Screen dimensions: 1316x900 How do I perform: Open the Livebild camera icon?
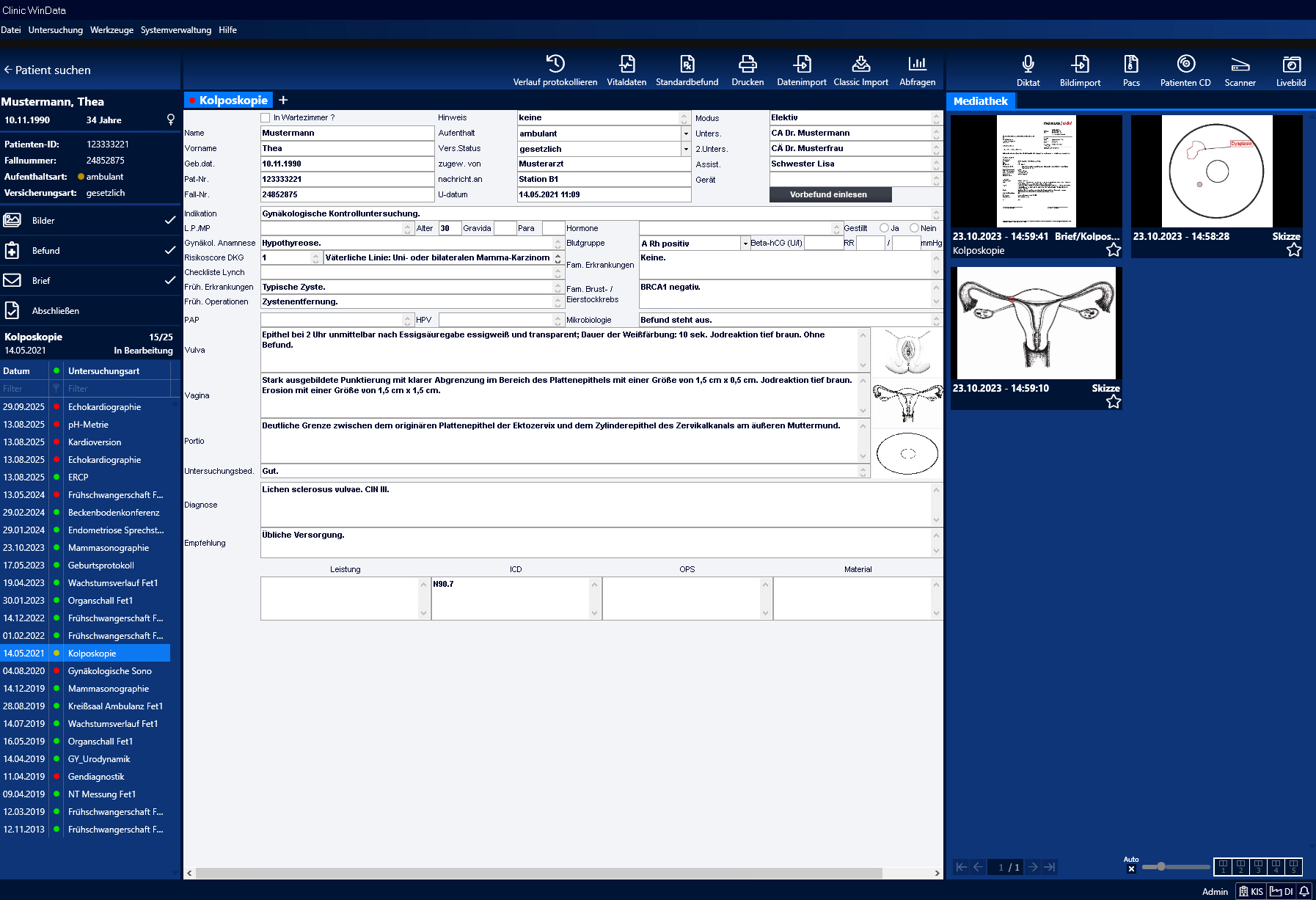pos(1290,65)
